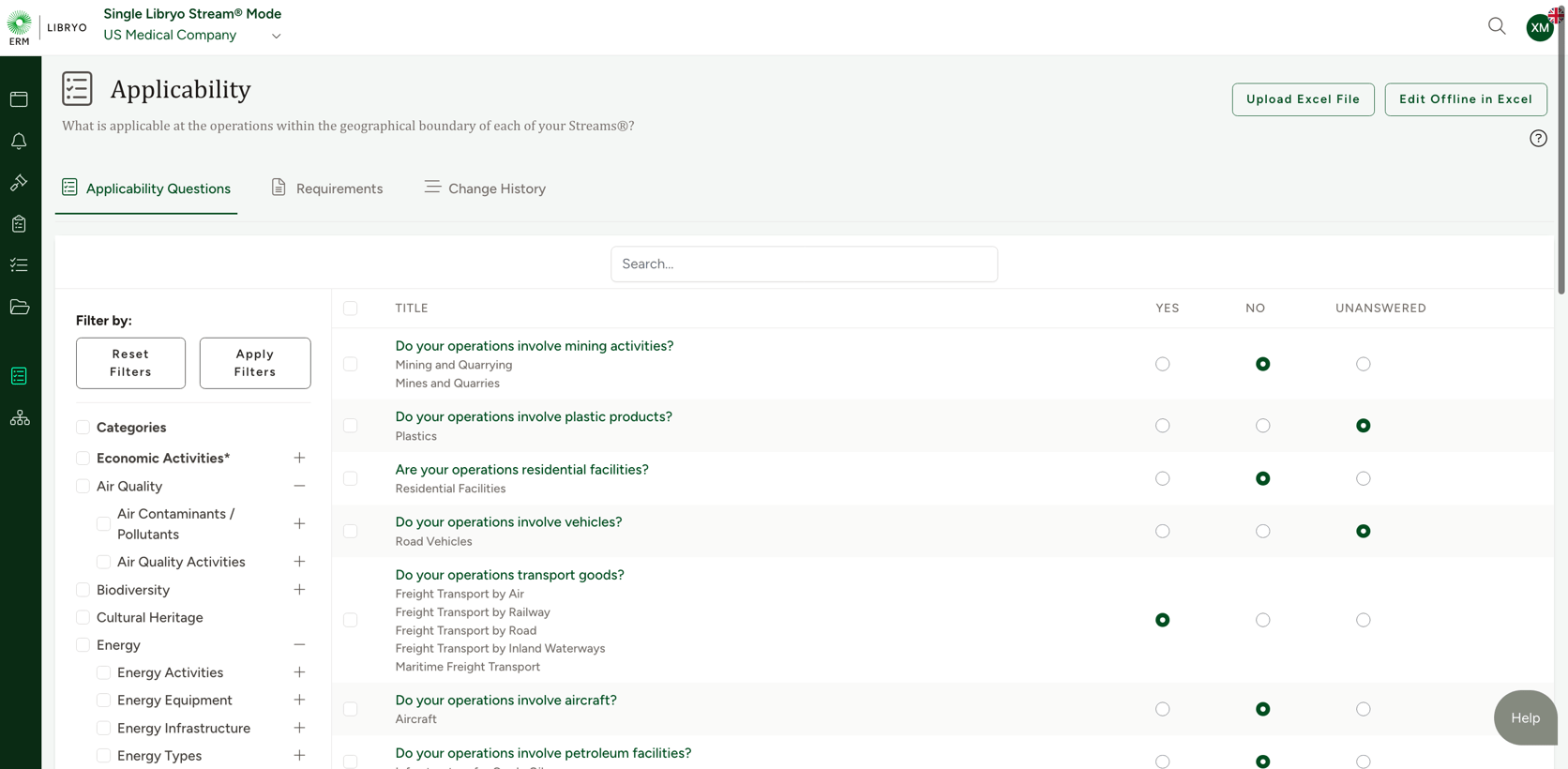Select Yes for mining activities question

click(1163, 364)
